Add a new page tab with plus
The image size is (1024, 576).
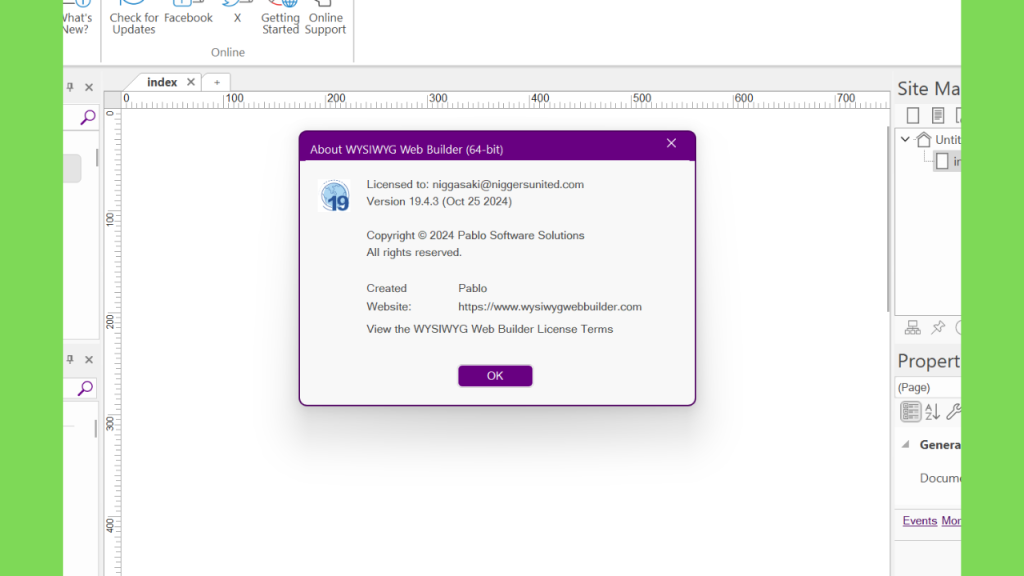[x=217, y=82]
